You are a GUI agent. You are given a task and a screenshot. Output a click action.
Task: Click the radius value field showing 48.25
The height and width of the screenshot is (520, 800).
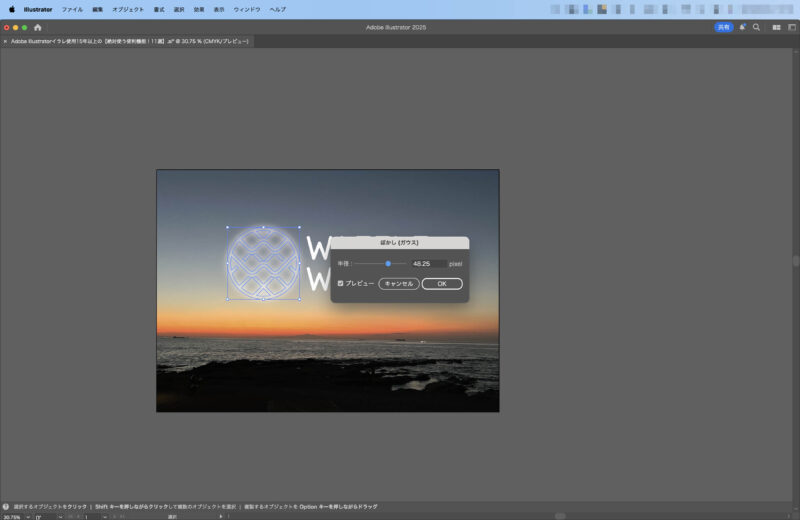click(428, 263)
